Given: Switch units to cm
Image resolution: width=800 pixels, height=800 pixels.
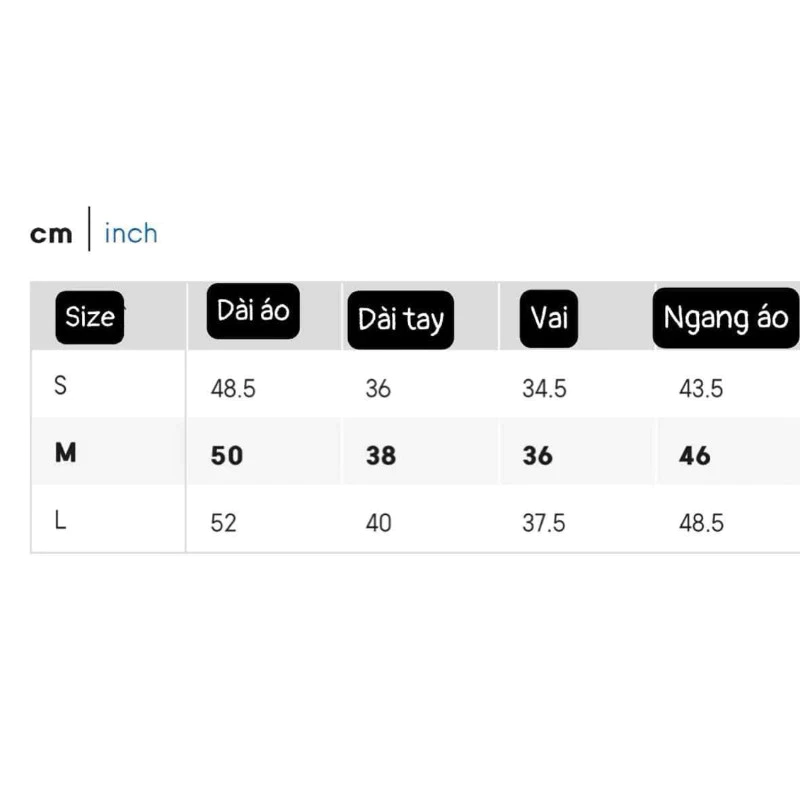Looking at the screenshot, I should point(52,234).
